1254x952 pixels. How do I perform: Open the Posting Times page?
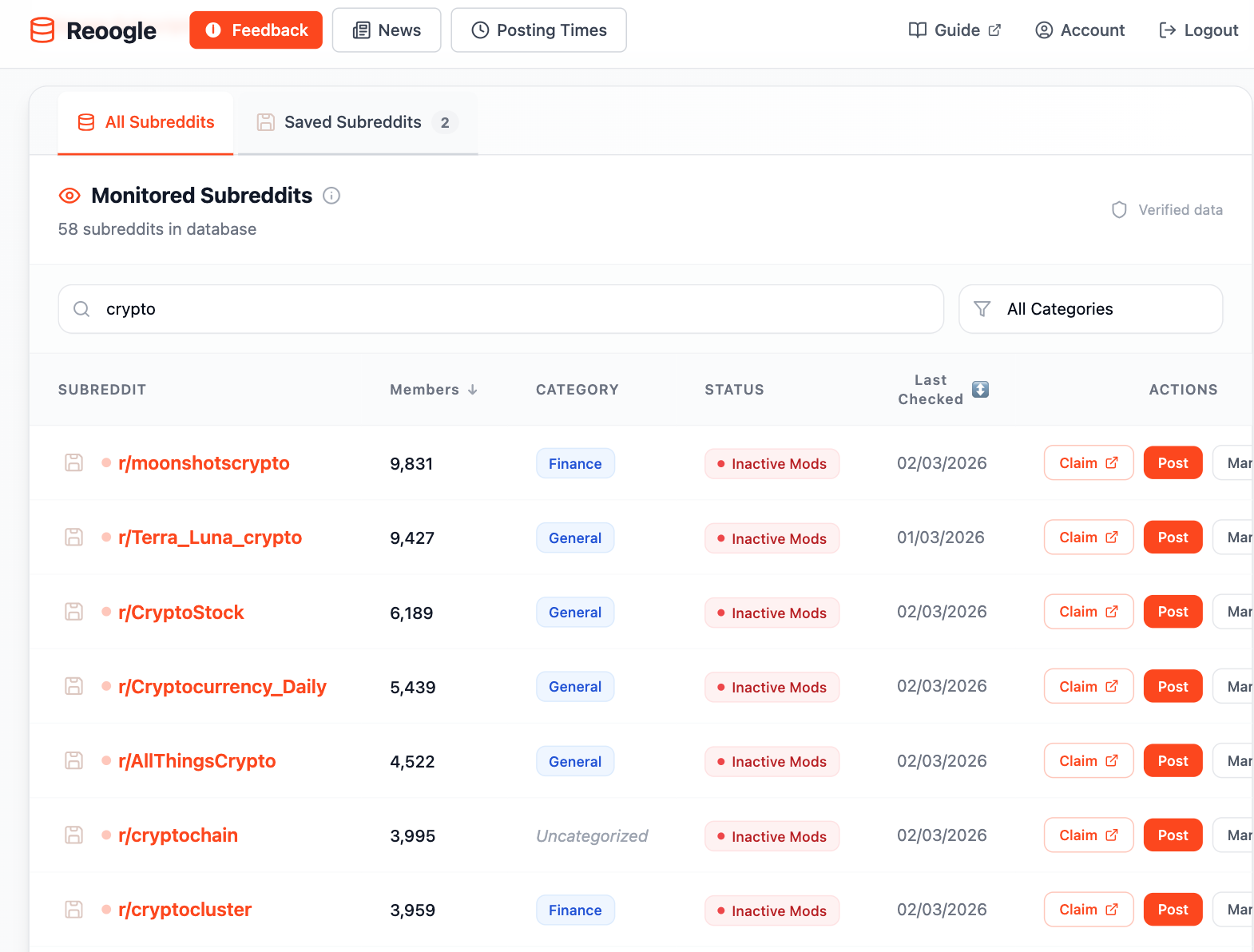(538, 30)
